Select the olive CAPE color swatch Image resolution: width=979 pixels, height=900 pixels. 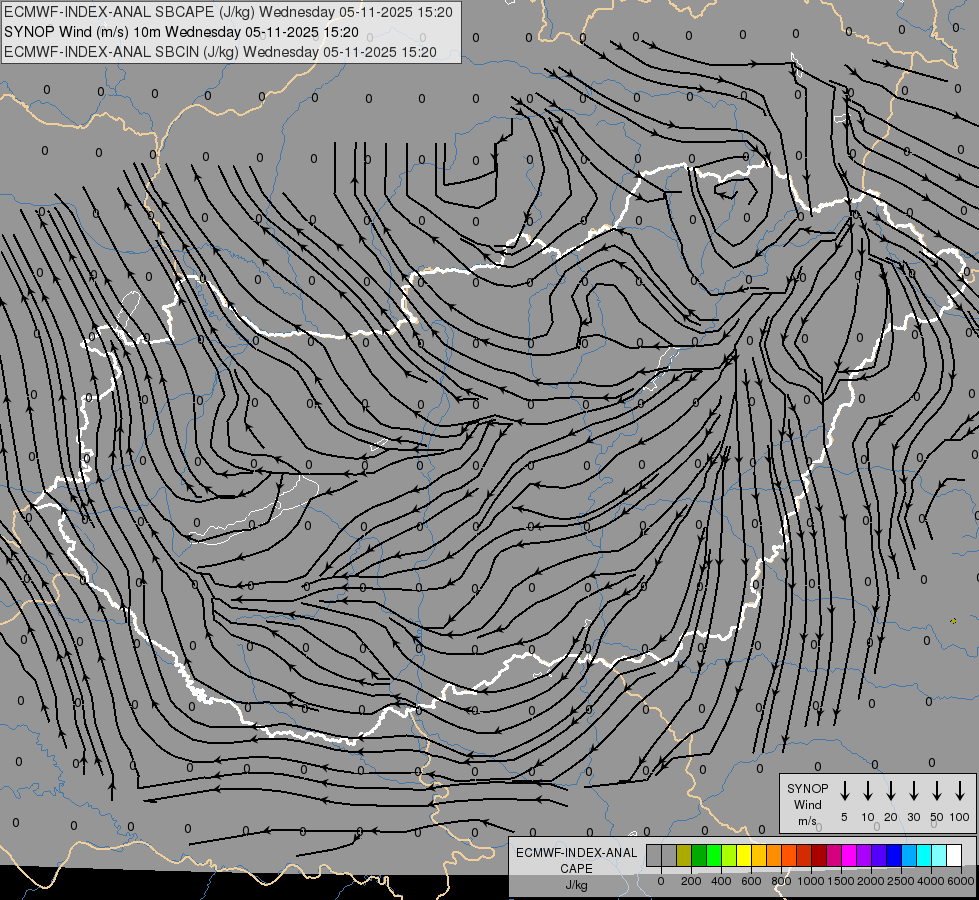[684, 855]
